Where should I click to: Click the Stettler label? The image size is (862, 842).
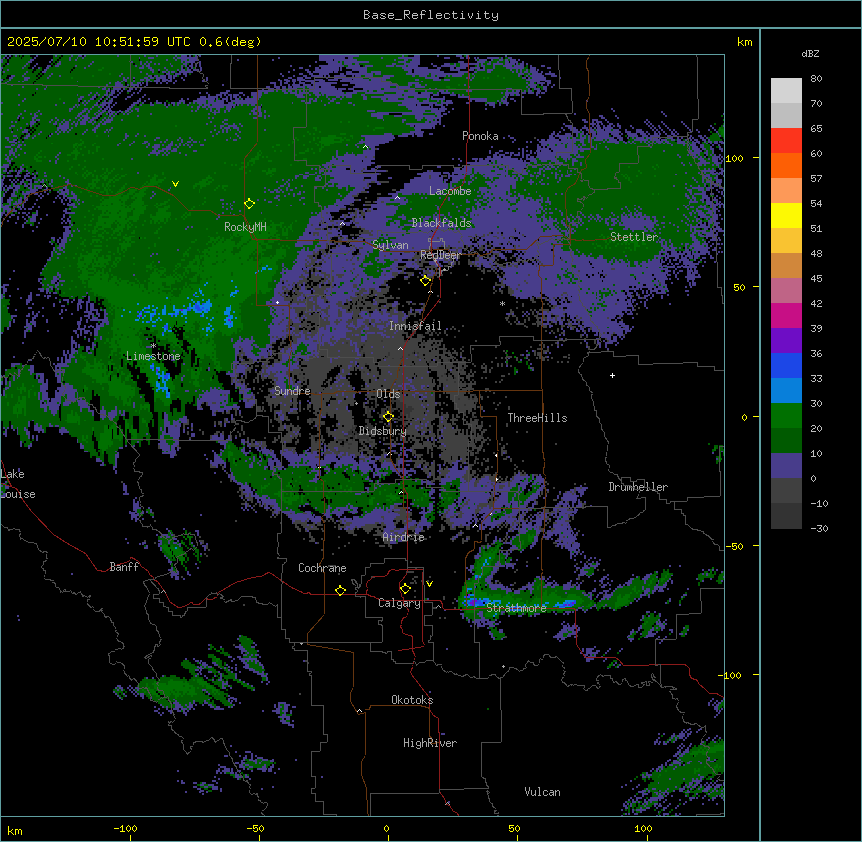point(634,237)
